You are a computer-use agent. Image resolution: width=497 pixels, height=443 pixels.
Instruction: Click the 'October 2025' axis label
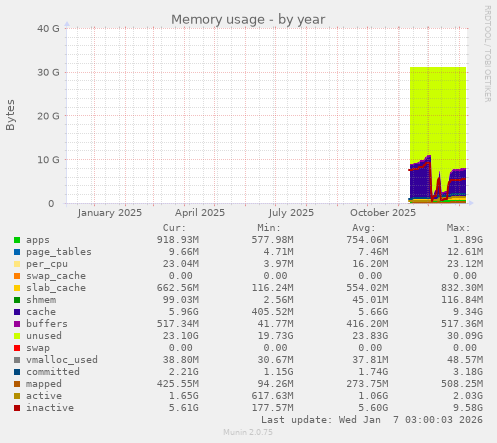point(383,213)
